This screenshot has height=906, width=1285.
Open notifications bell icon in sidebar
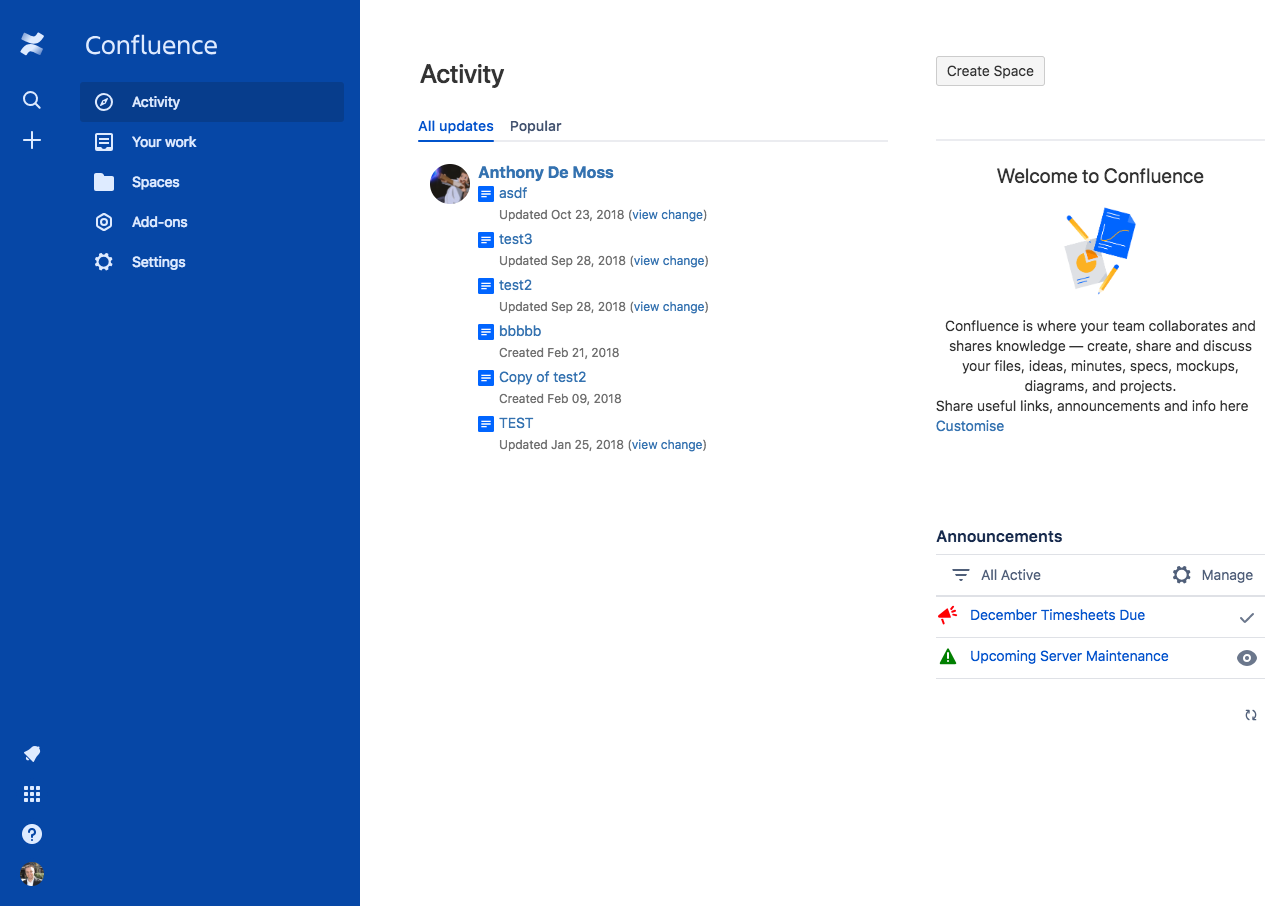pyautogui.click(x=32, y=754)
